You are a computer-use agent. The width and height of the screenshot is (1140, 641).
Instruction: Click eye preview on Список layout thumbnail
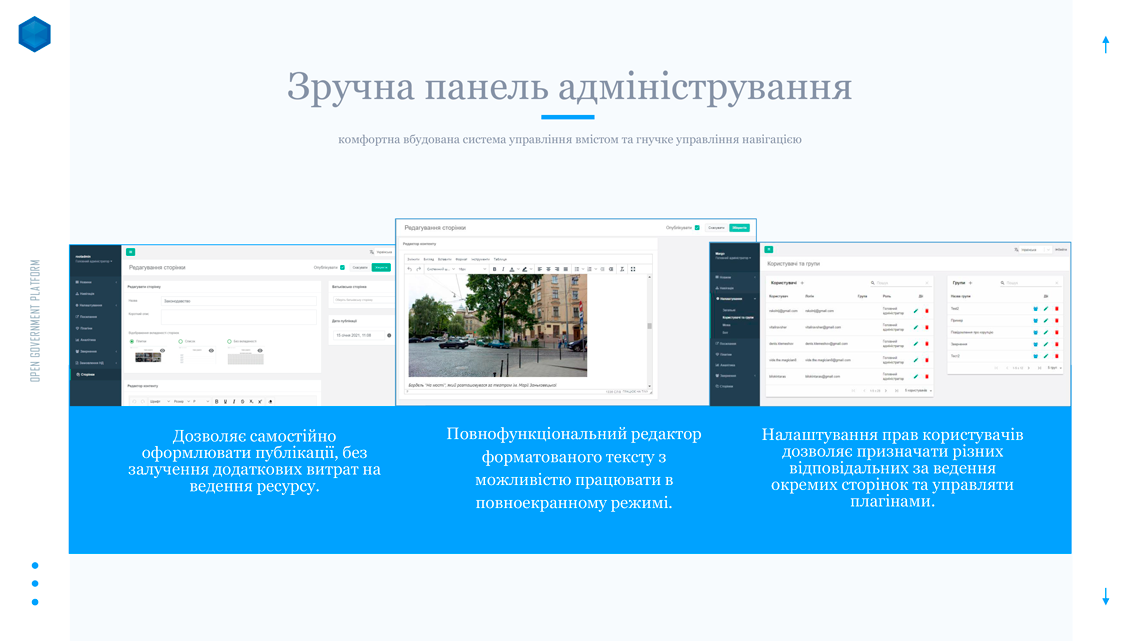211,350
